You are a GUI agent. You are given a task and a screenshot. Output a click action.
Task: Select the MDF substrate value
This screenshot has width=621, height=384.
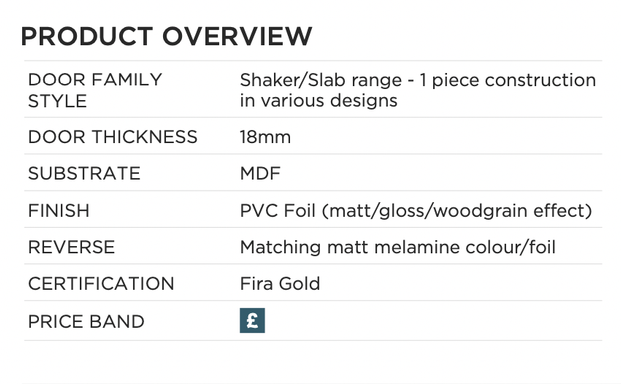[x=260, y=173]
